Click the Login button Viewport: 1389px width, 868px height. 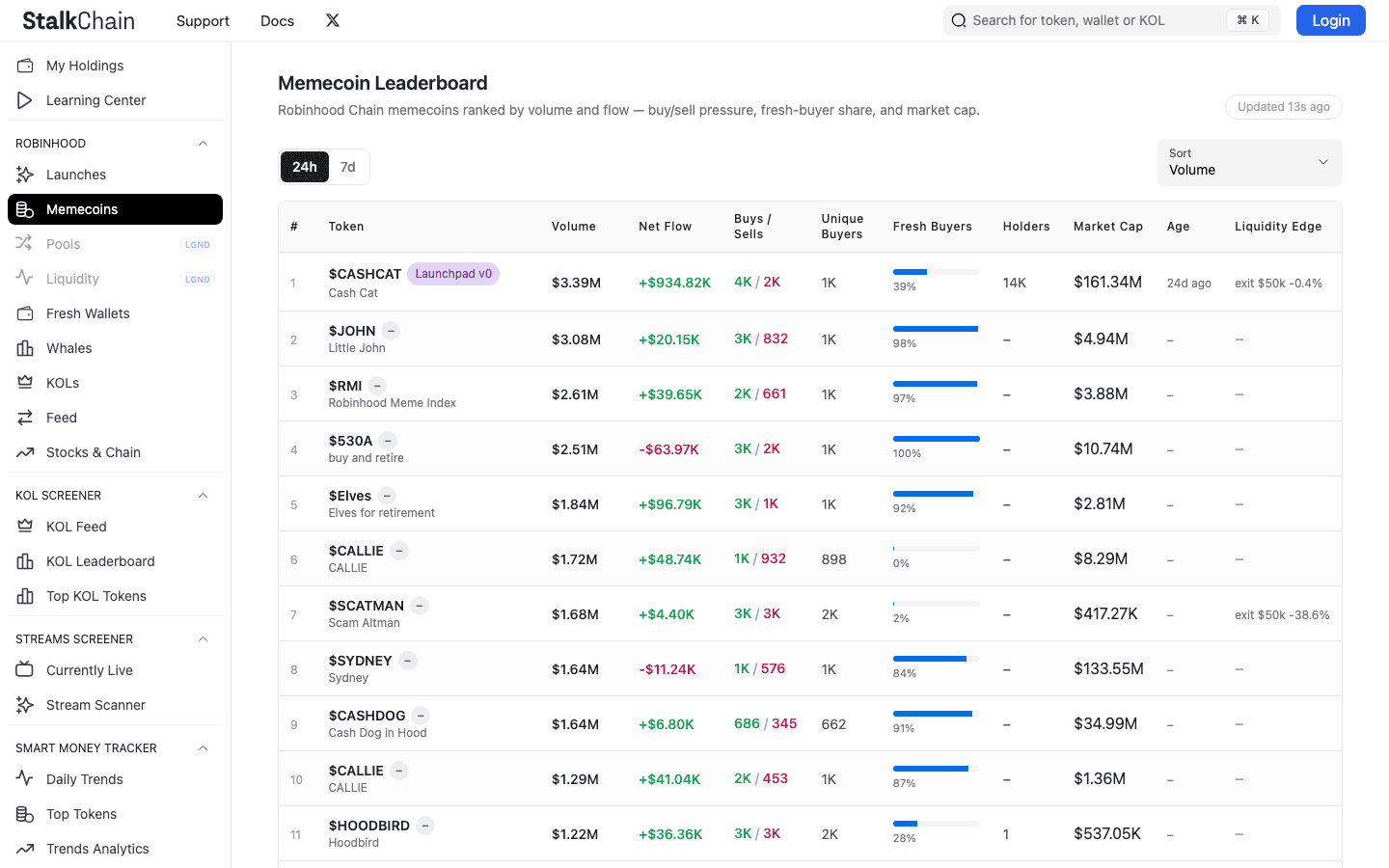point(1330,20)
